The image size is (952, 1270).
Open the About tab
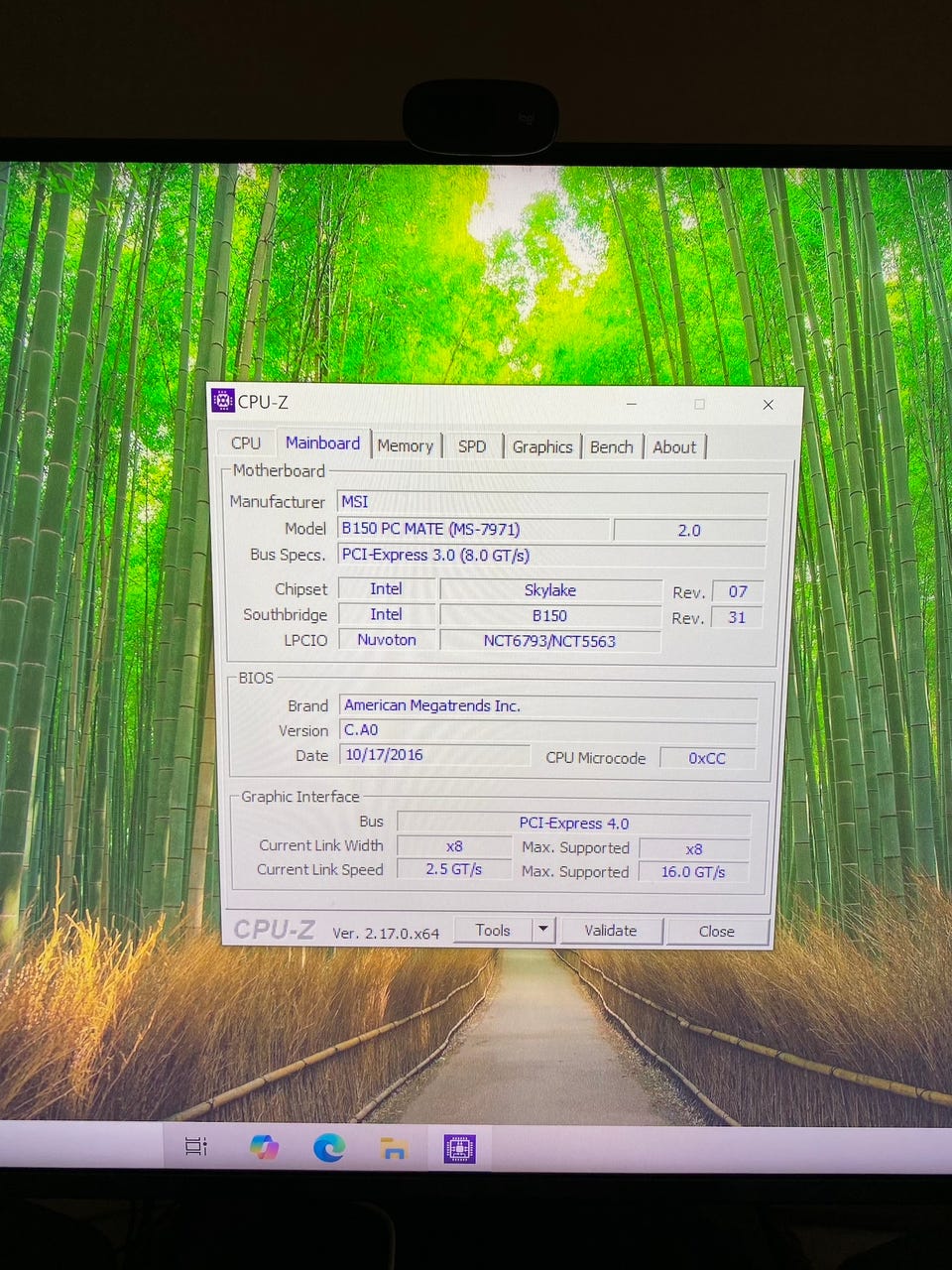click(674, 447)
